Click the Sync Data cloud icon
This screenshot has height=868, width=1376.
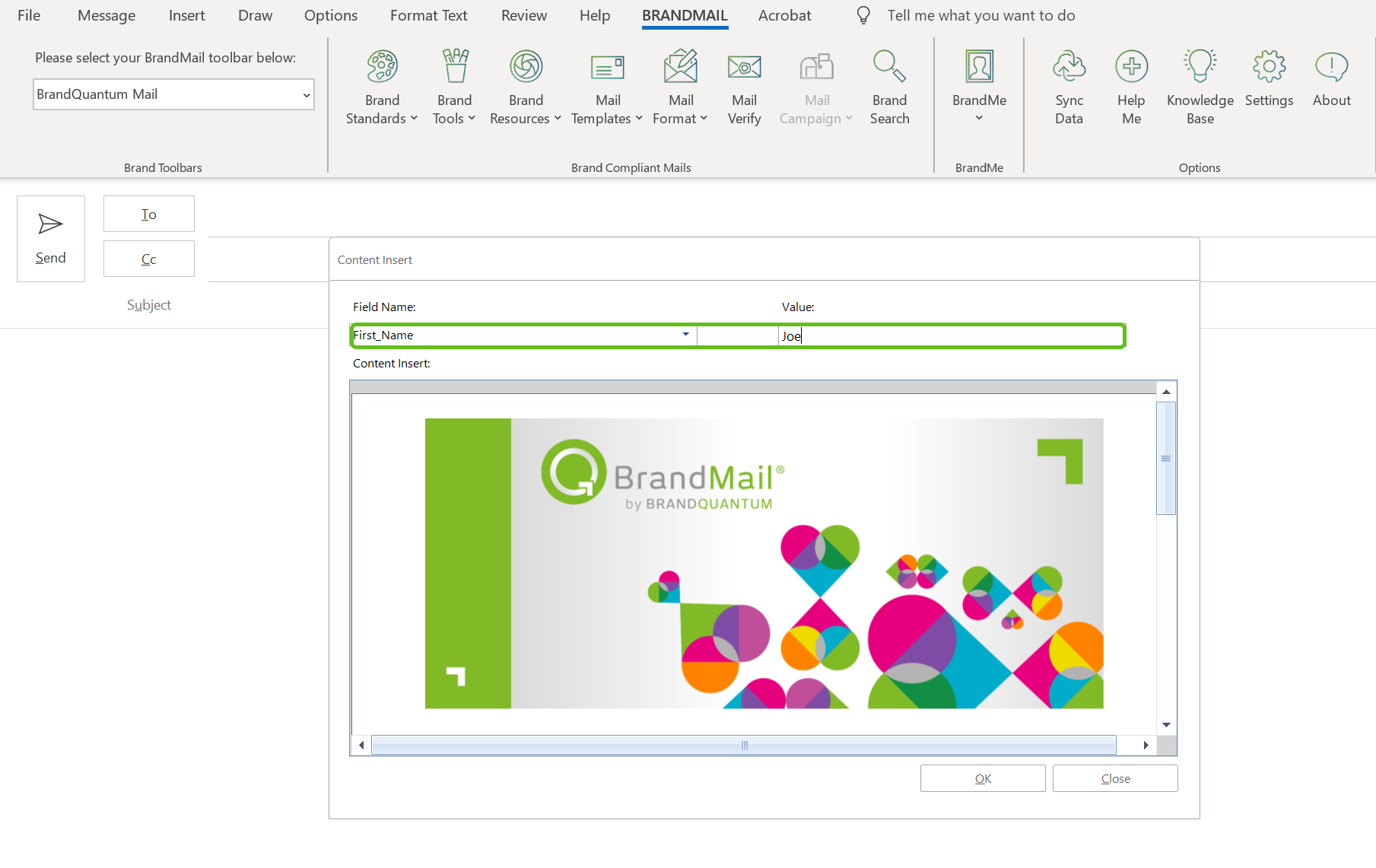1069,66
